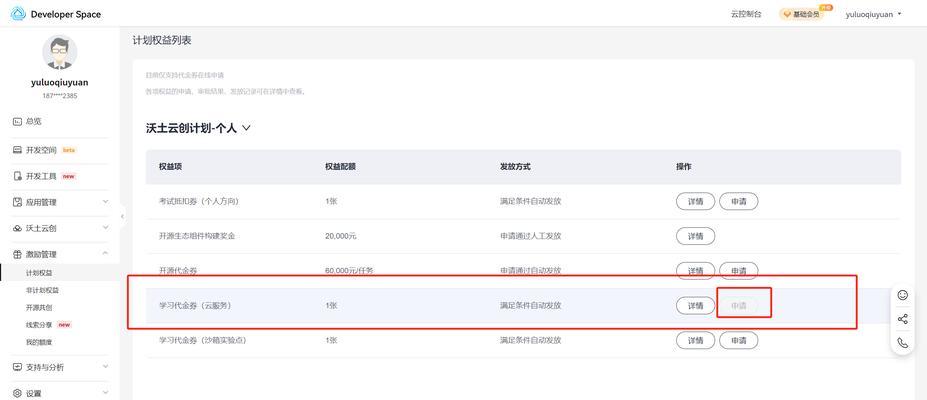Image resolution: width=927 pixels, height=400 pixels.
Task: Click the 权益项 column header
Action: coord(170,167)
